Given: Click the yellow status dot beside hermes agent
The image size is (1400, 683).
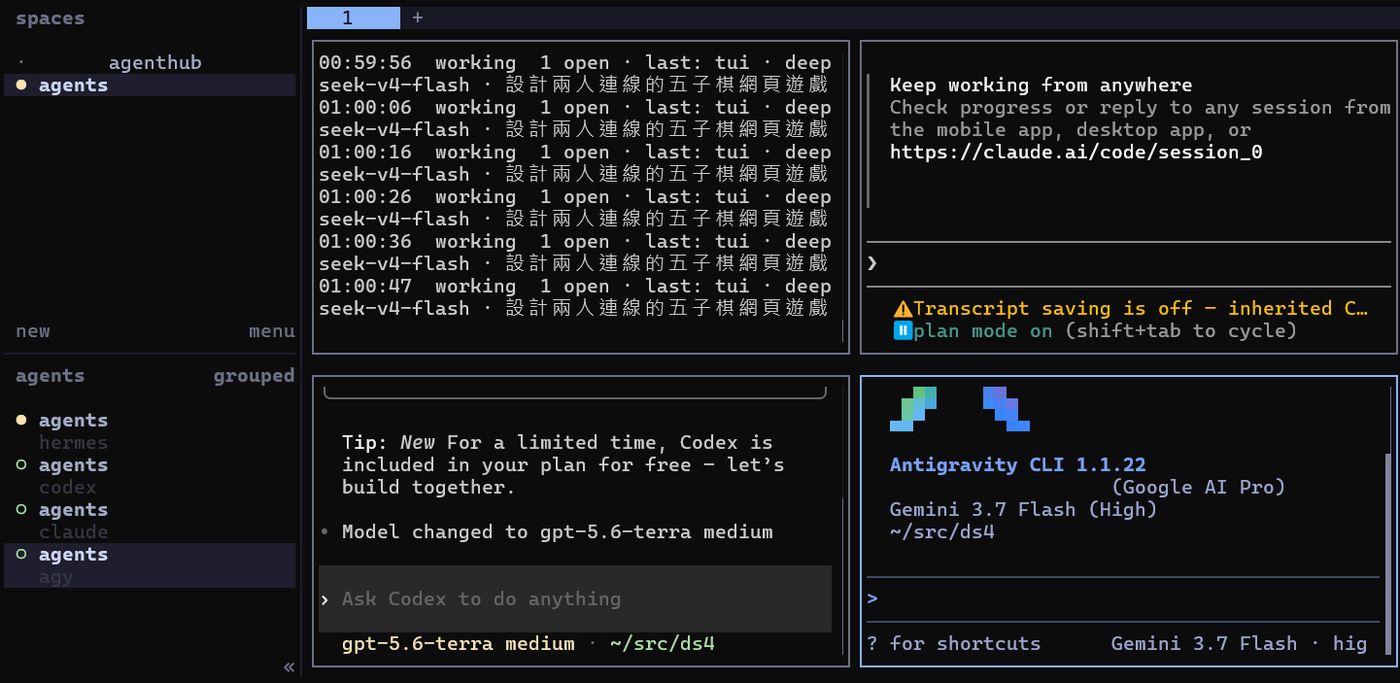Looking at the screenshot, I should (x=21, y=420).
